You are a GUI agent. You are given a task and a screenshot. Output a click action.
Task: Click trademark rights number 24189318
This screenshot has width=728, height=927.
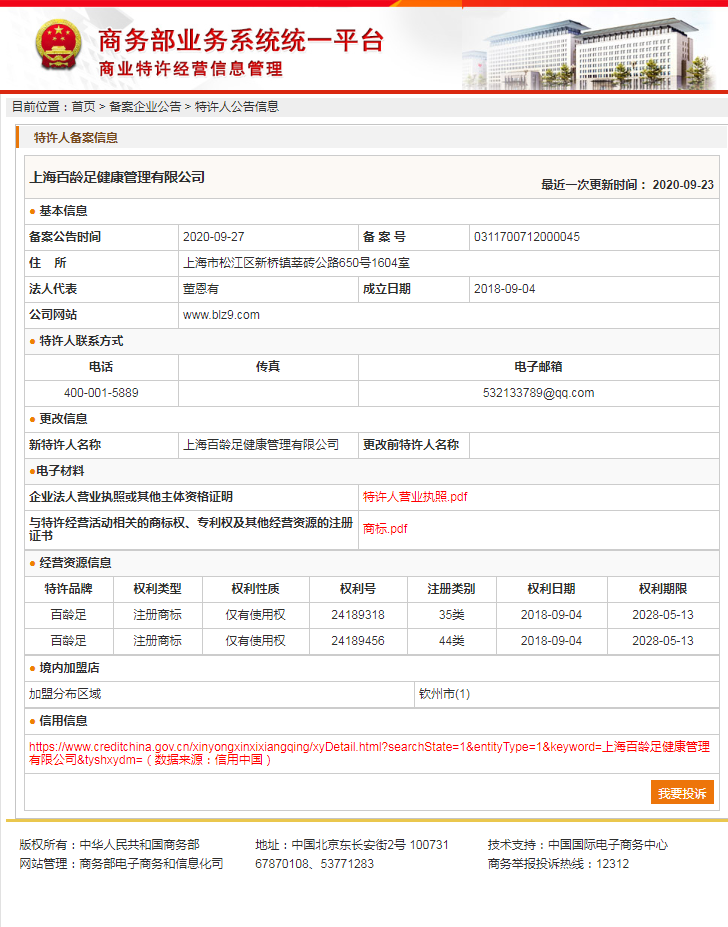[x=357, y=615]
